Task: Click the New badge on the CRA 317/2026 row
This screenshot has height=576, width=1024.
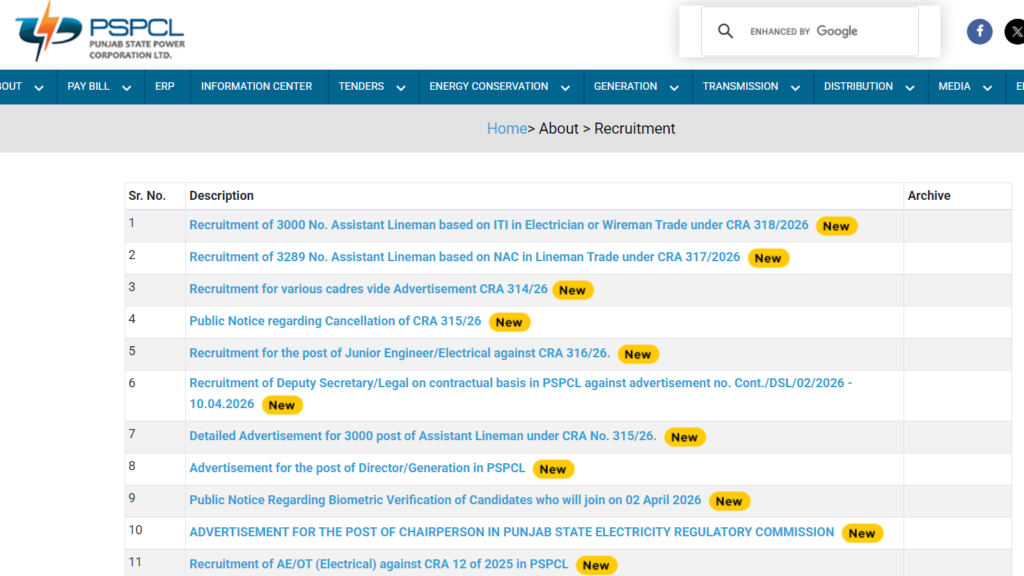Action: coord(768,258)
